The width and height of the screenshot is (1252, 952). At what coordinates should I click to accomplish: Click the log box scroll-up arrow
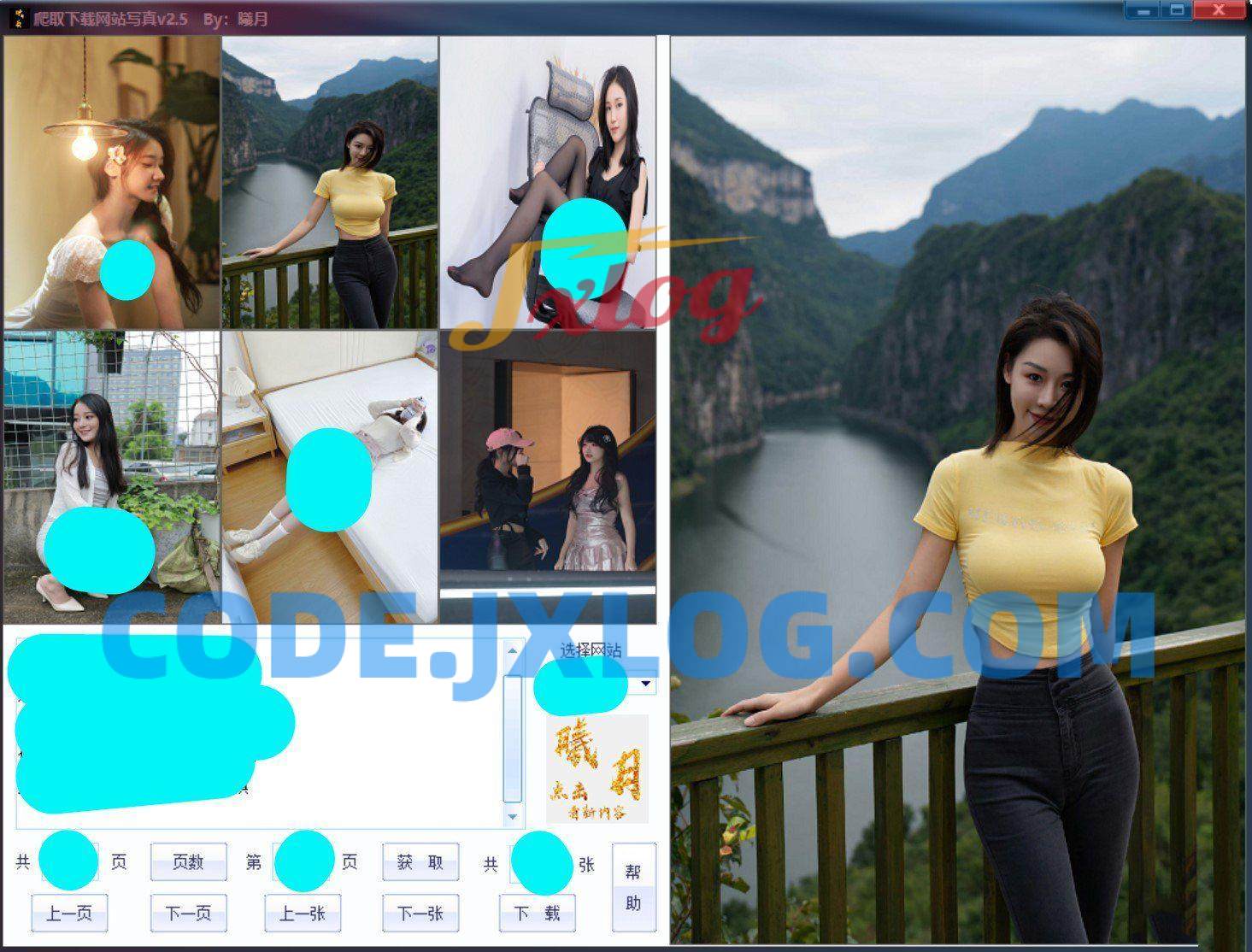(x=512, y=651)
